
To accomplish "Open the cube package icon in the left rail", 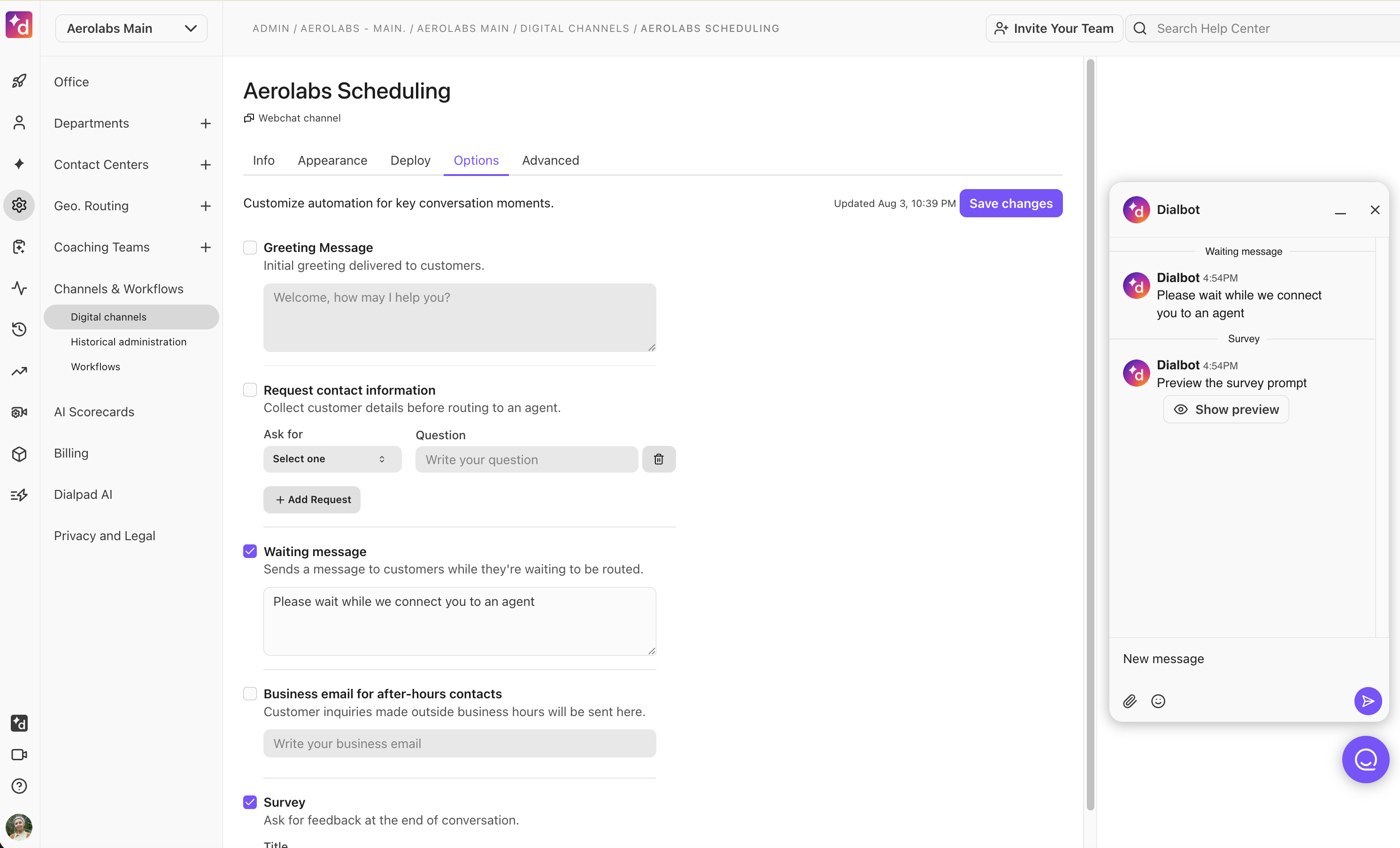I will (19, 454).
